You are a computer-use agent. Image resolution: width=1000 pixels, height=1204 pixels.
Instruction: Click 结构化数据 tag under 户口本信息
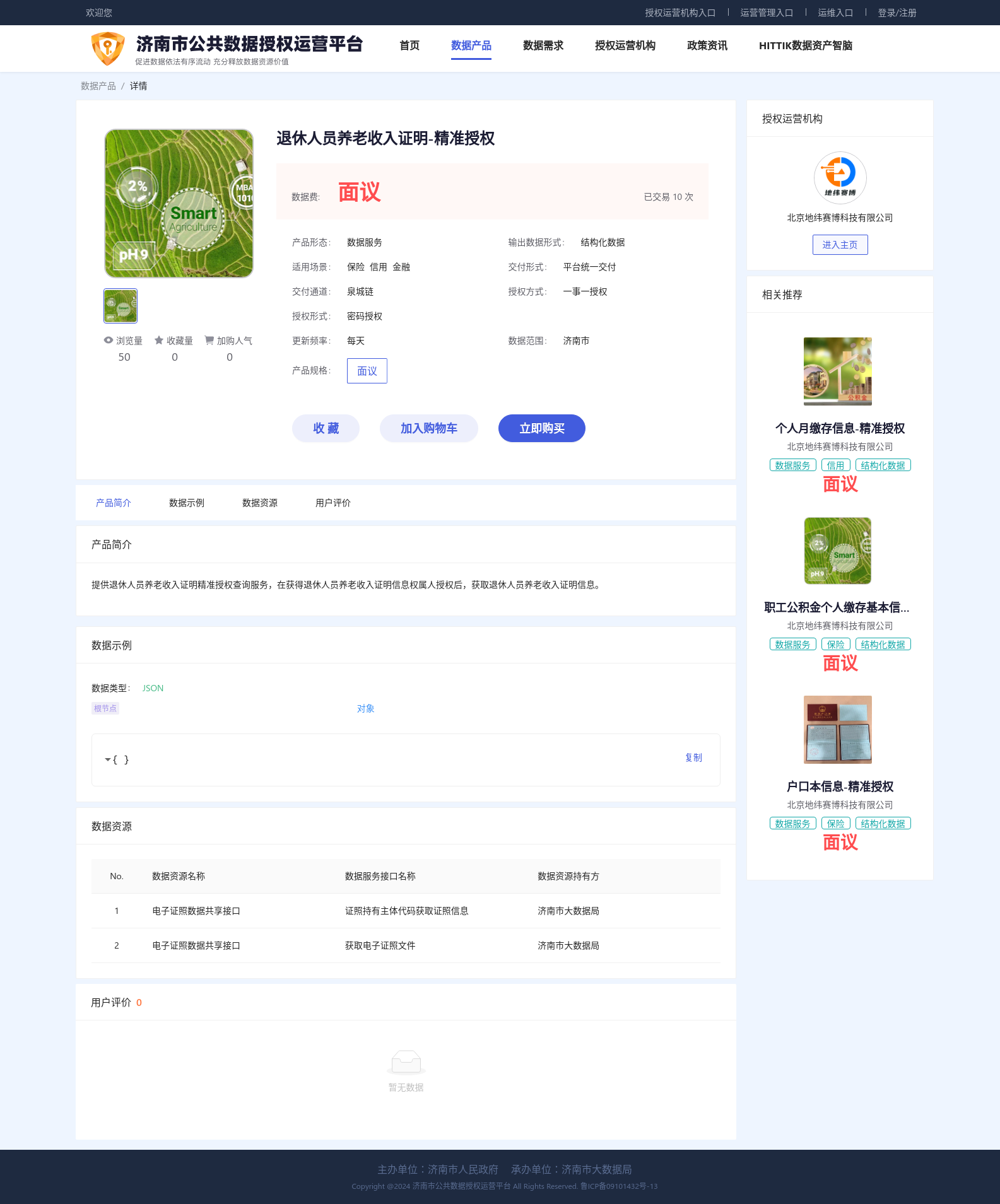pyautogui.click(x=883, y=824)
